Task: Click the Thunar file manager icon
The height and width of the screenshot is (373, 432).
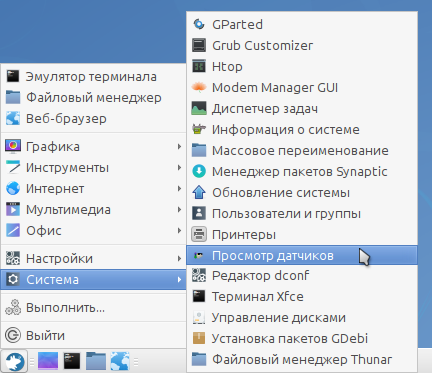Action: pos(199,359)
